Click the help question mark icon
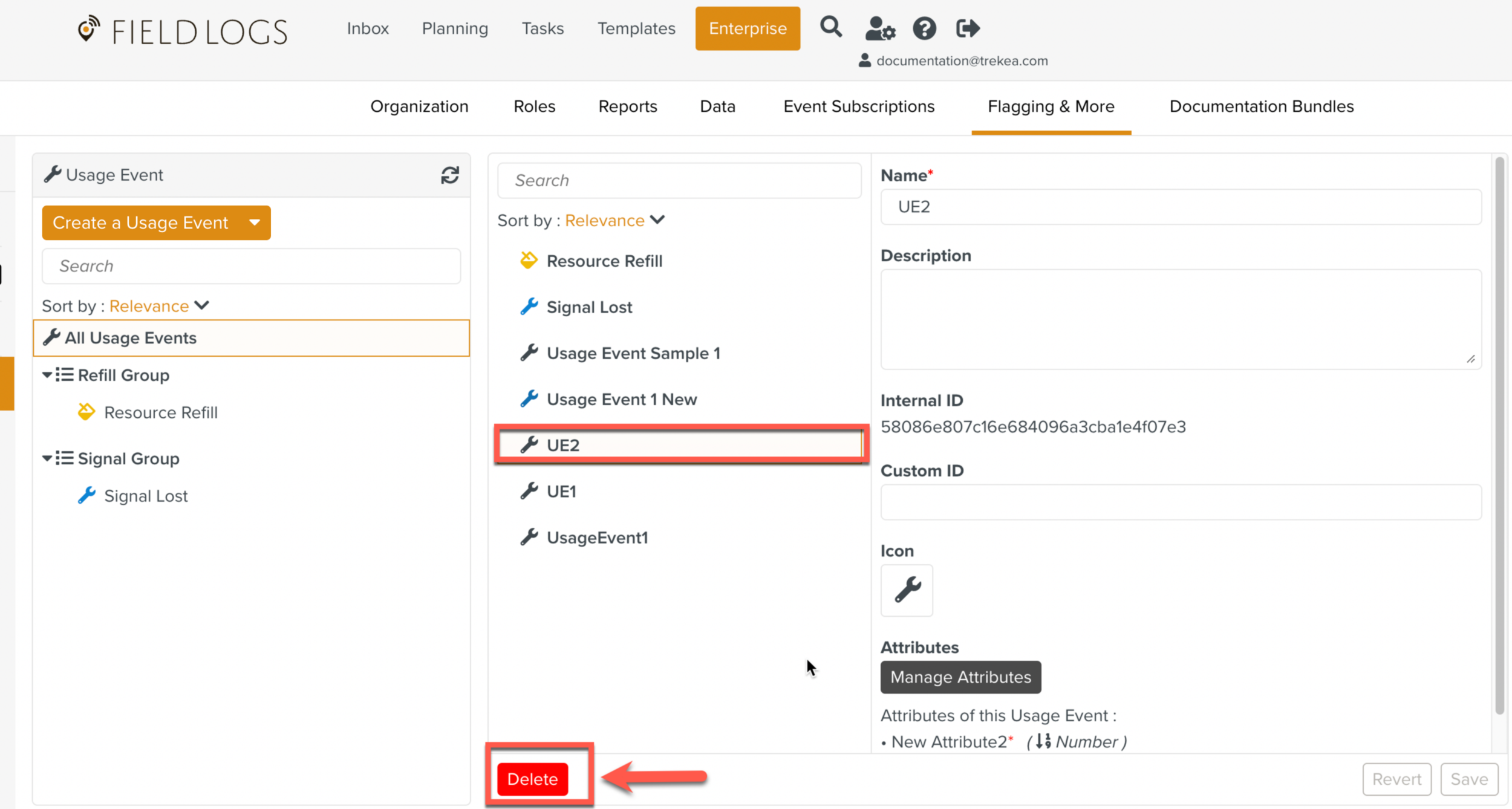Image resolution: width=1512 pixels, height=809 pixels. pyautogui.click(x=924, y=28)
